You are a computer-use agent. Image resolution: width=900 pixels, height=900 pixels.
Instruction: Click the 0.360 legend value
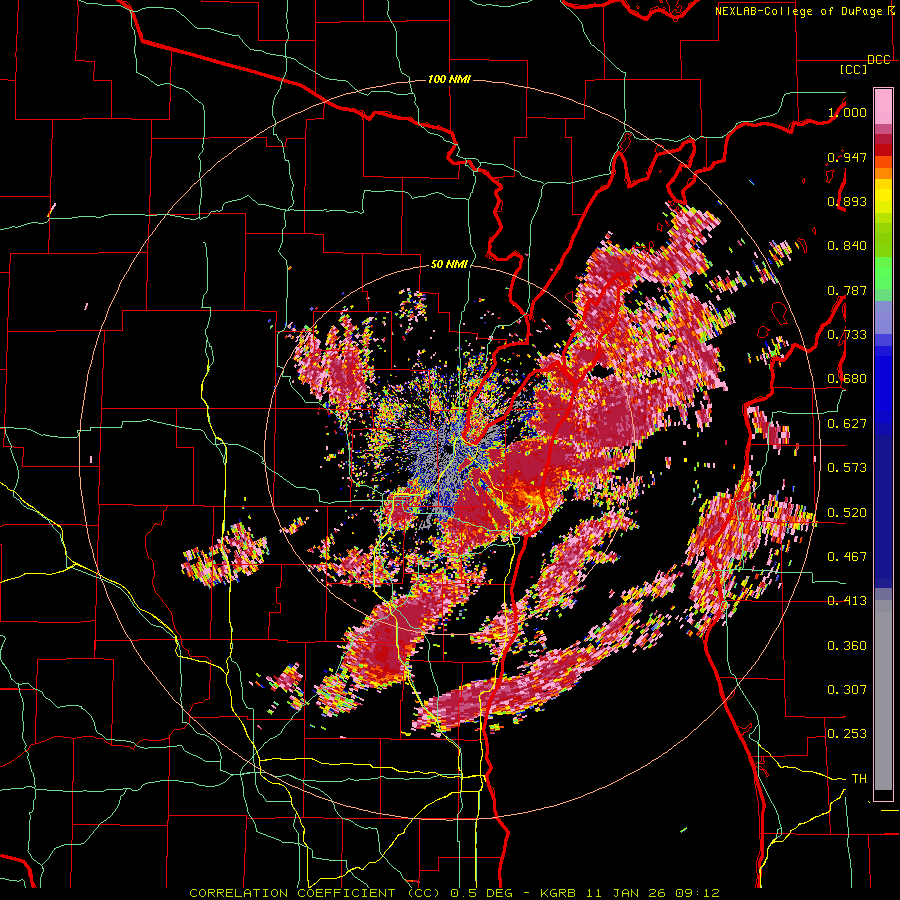(847, 646)
